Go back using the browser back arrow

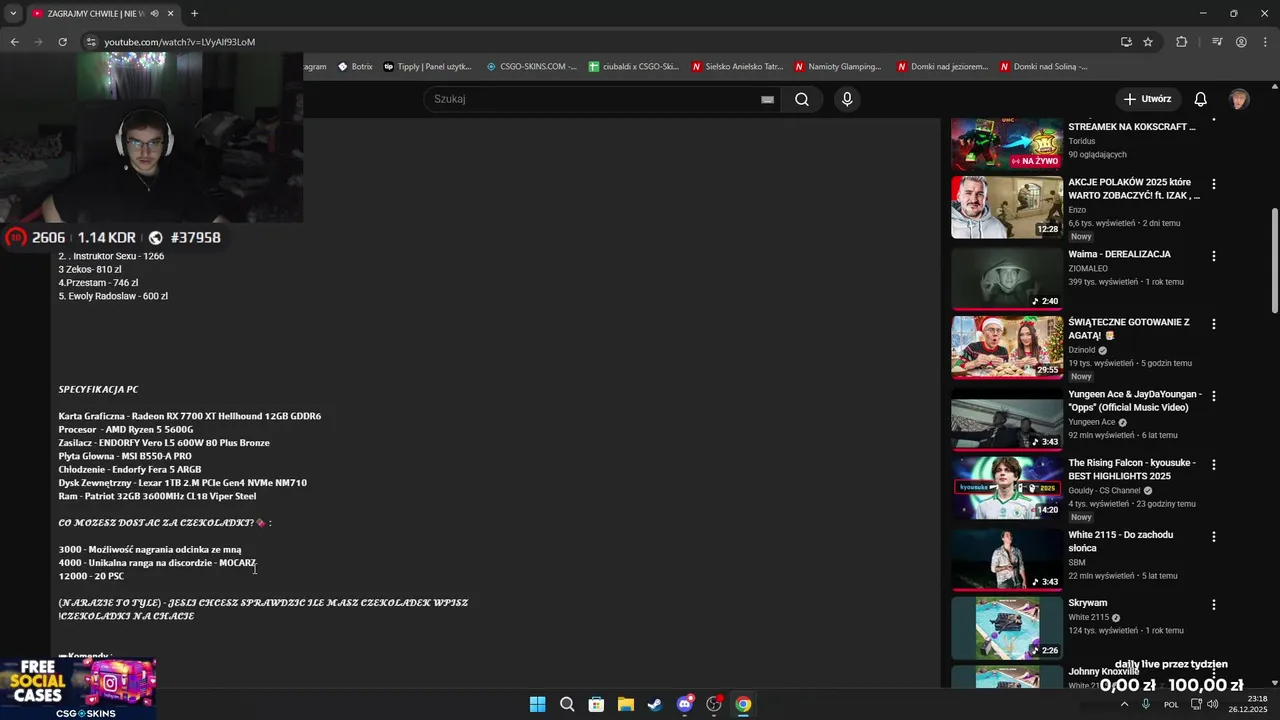(x=15, y=42)
